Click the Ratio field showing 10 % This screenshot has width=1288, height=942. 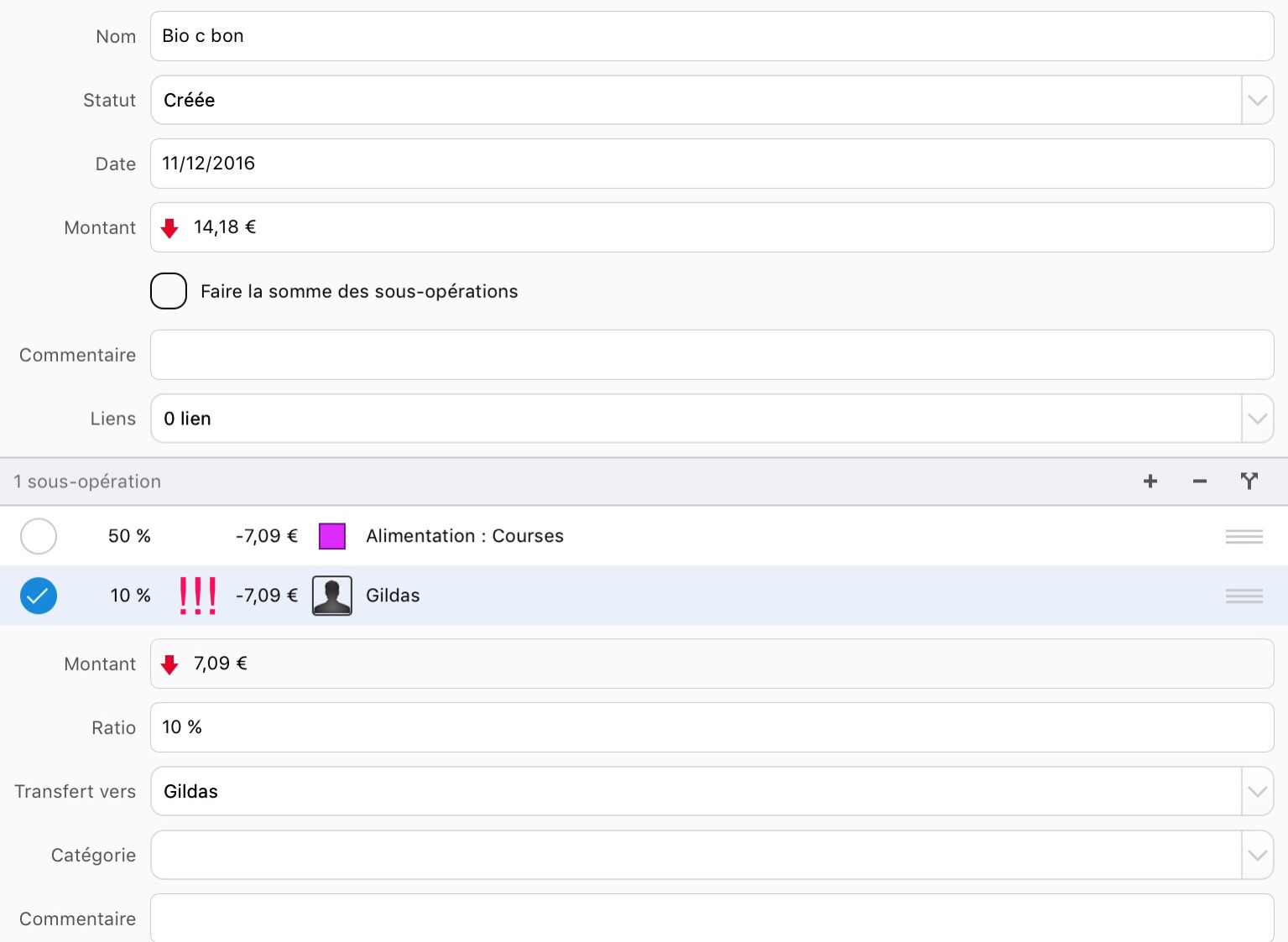coord(712,727)
